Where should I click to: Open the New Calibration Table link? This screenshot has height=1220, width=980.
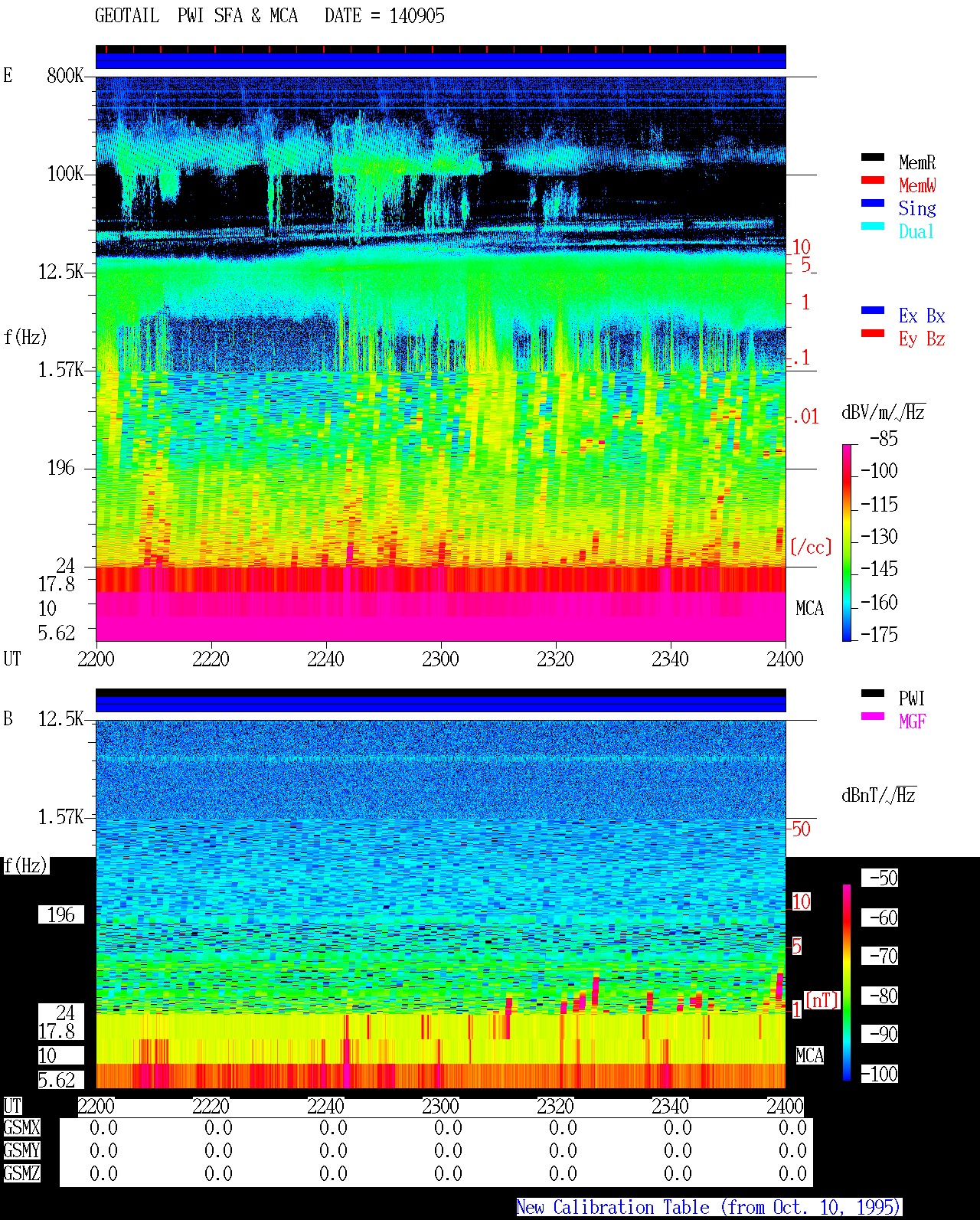point(709,1208)
